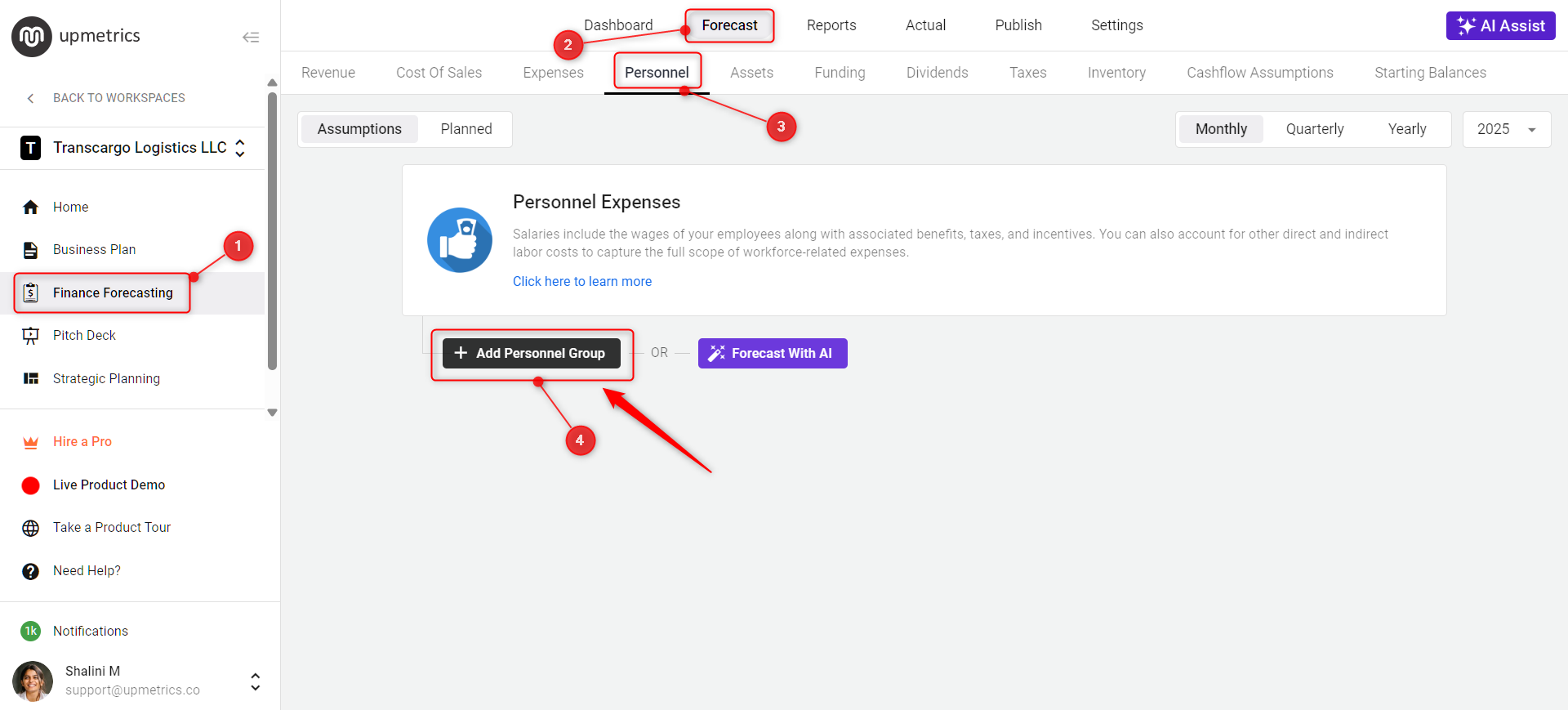Switch to Quarterly period view

click(x=1314, y=129)
